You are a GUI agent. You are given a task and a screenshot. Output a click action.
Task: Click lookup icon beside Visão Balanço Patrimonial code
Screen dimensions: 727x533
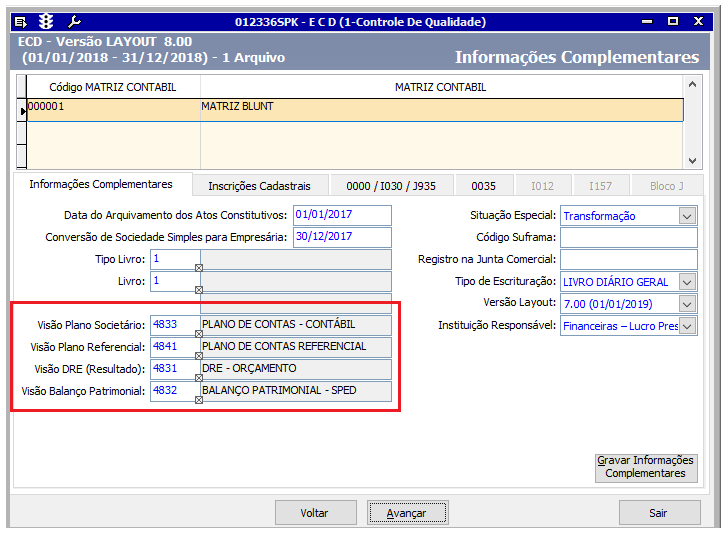pyautogui.click(x=199, y=400)
